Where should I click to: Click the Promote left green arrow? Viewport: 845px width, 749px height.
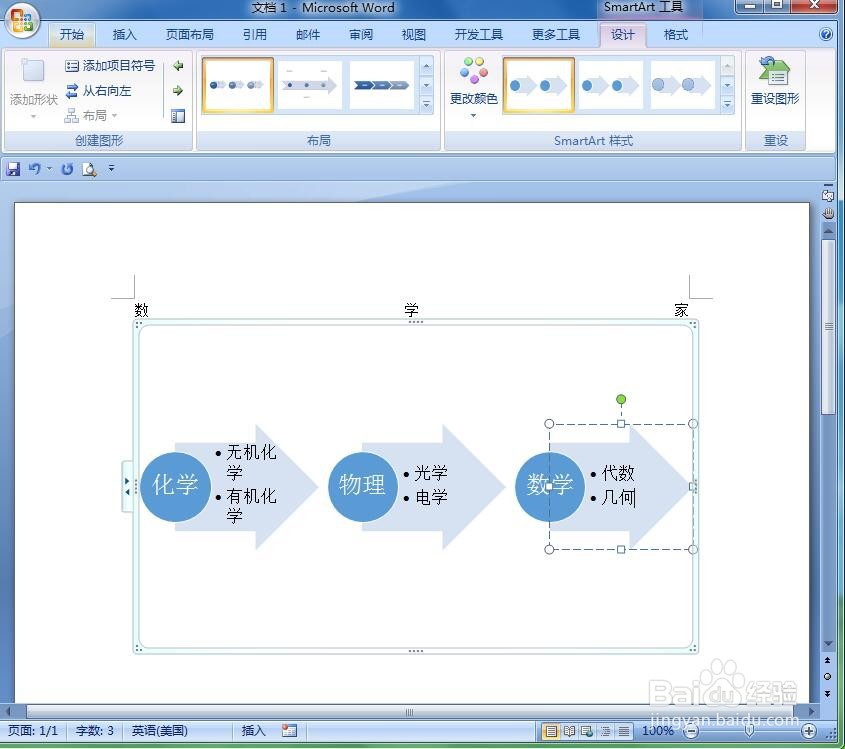click(178, 66)
